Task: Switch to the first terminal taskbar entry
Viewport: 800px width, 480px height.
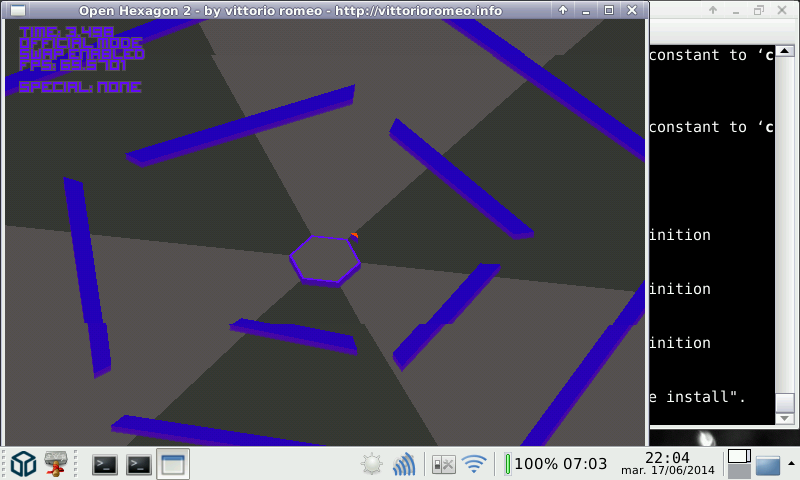Action: coord(105,464)
